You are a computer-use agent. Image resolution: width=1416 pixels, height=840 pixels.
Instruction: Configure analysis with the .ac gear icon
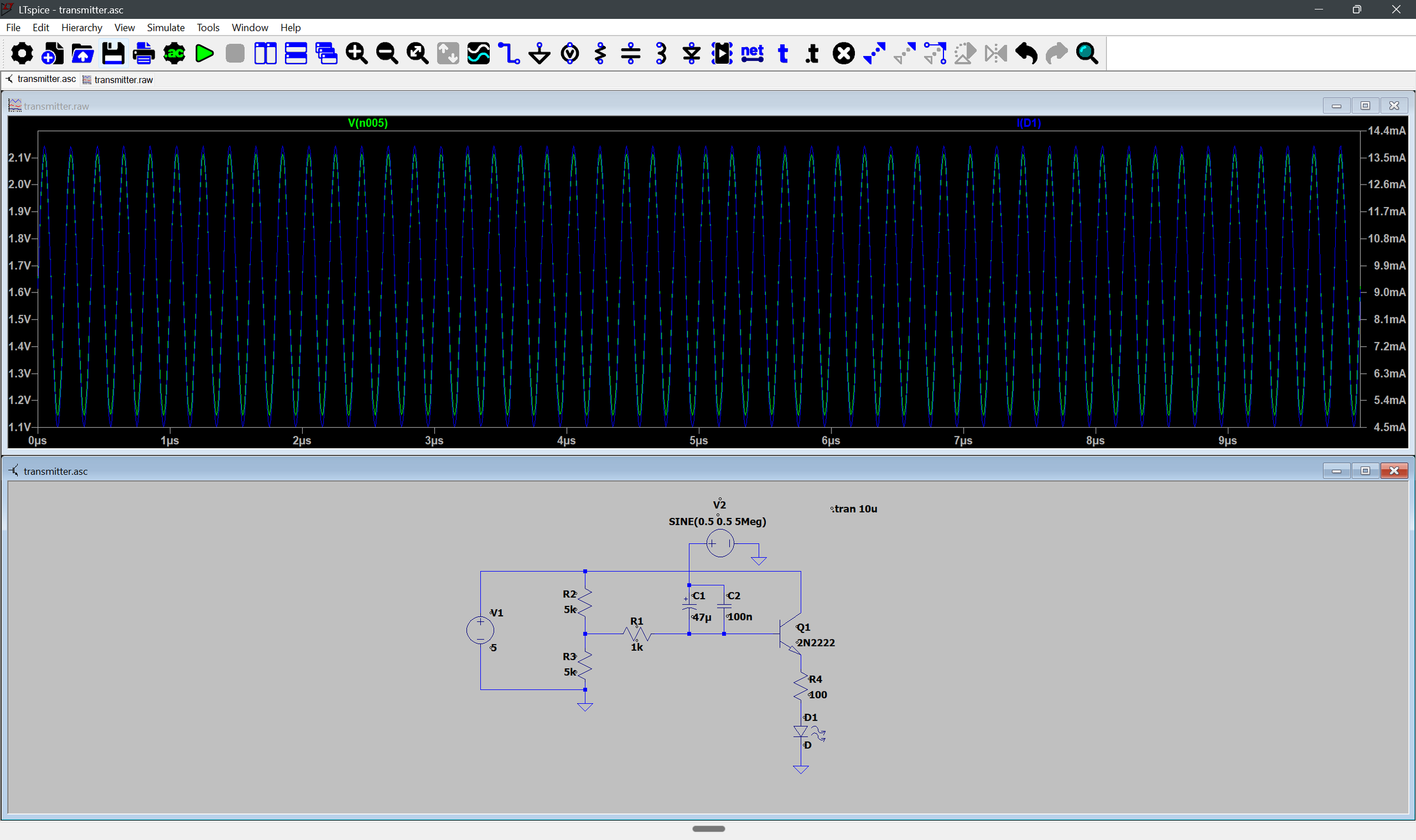(x=174, y=54)
